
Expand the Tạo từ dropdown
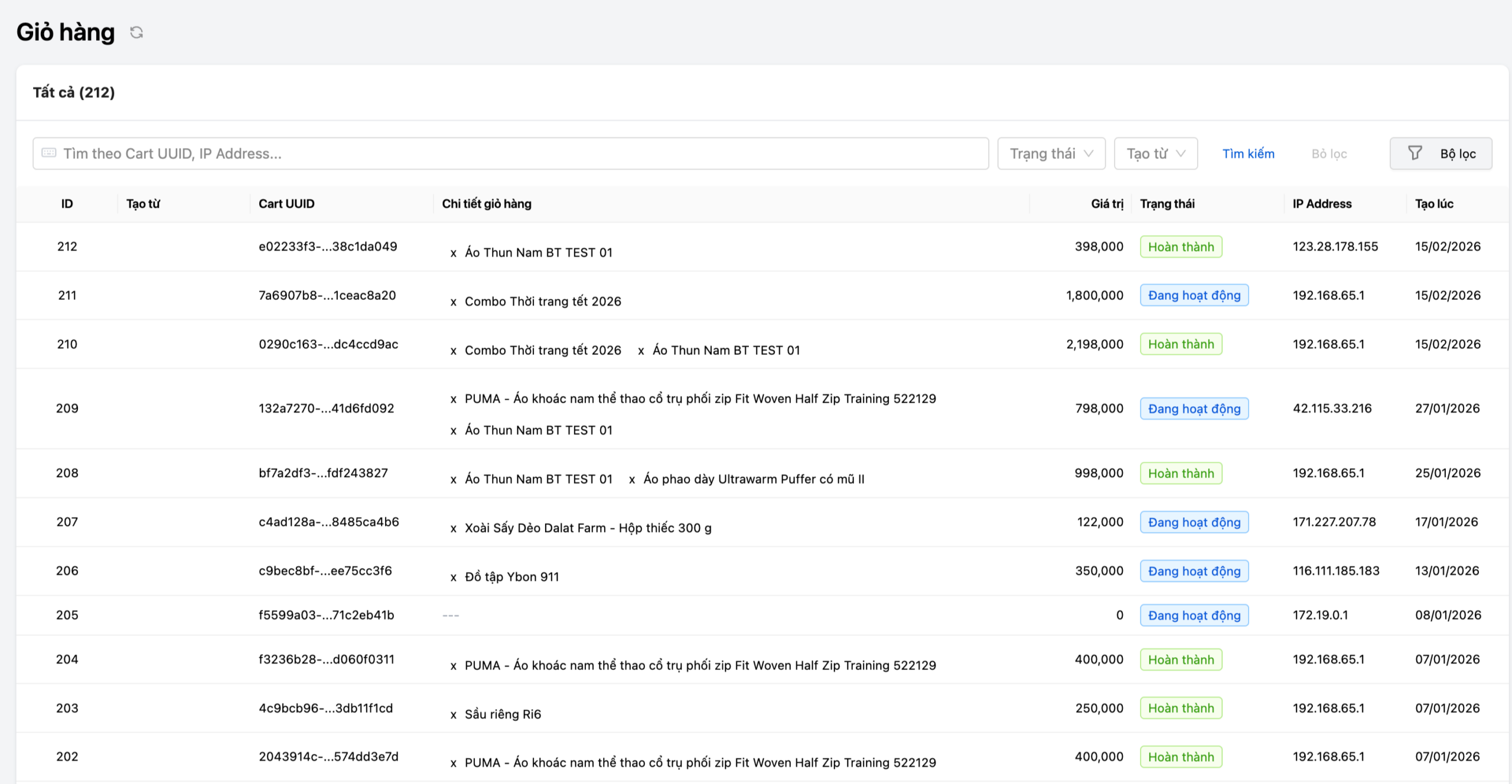pos(1155,153)
